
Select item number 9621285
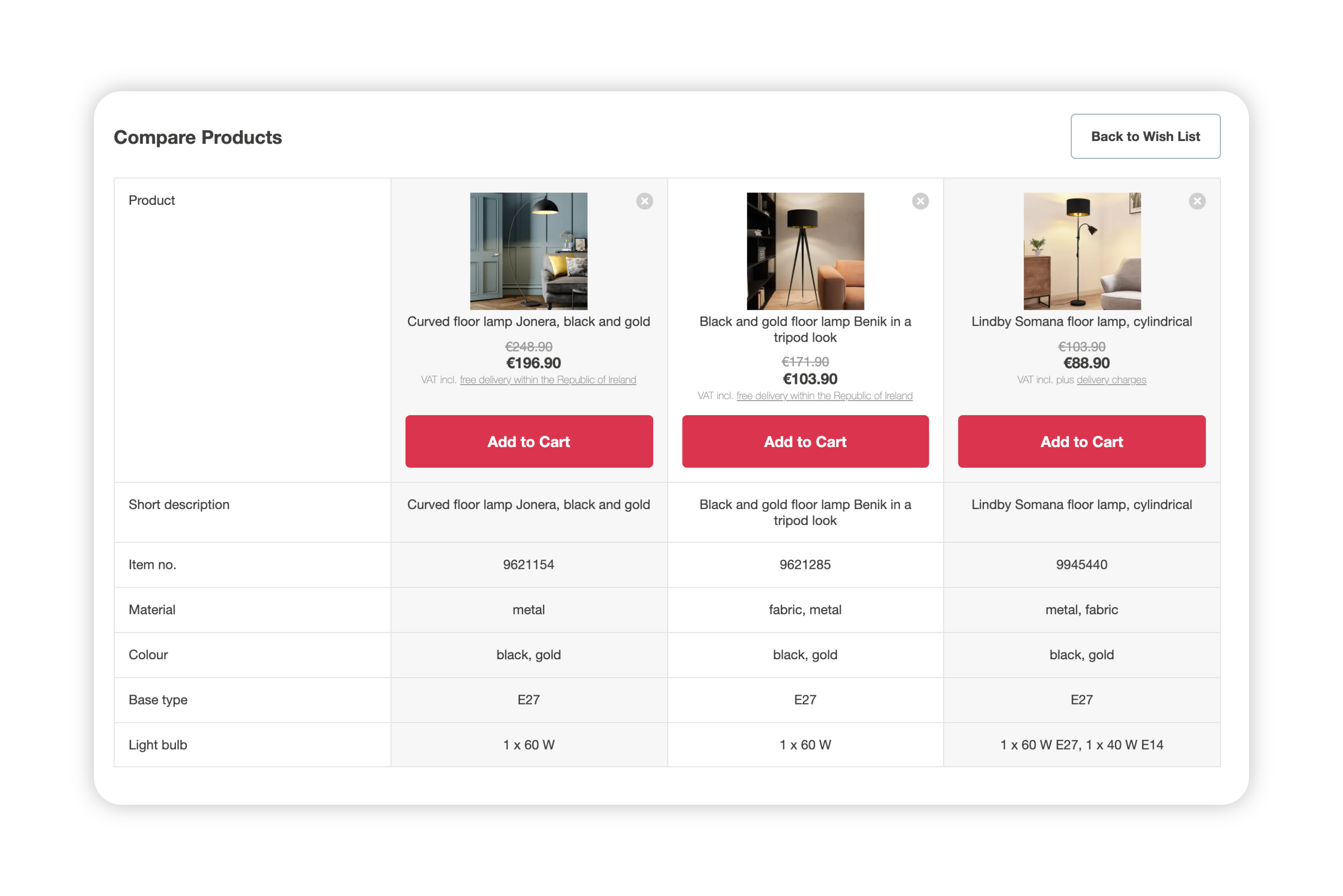click(806, 565)
